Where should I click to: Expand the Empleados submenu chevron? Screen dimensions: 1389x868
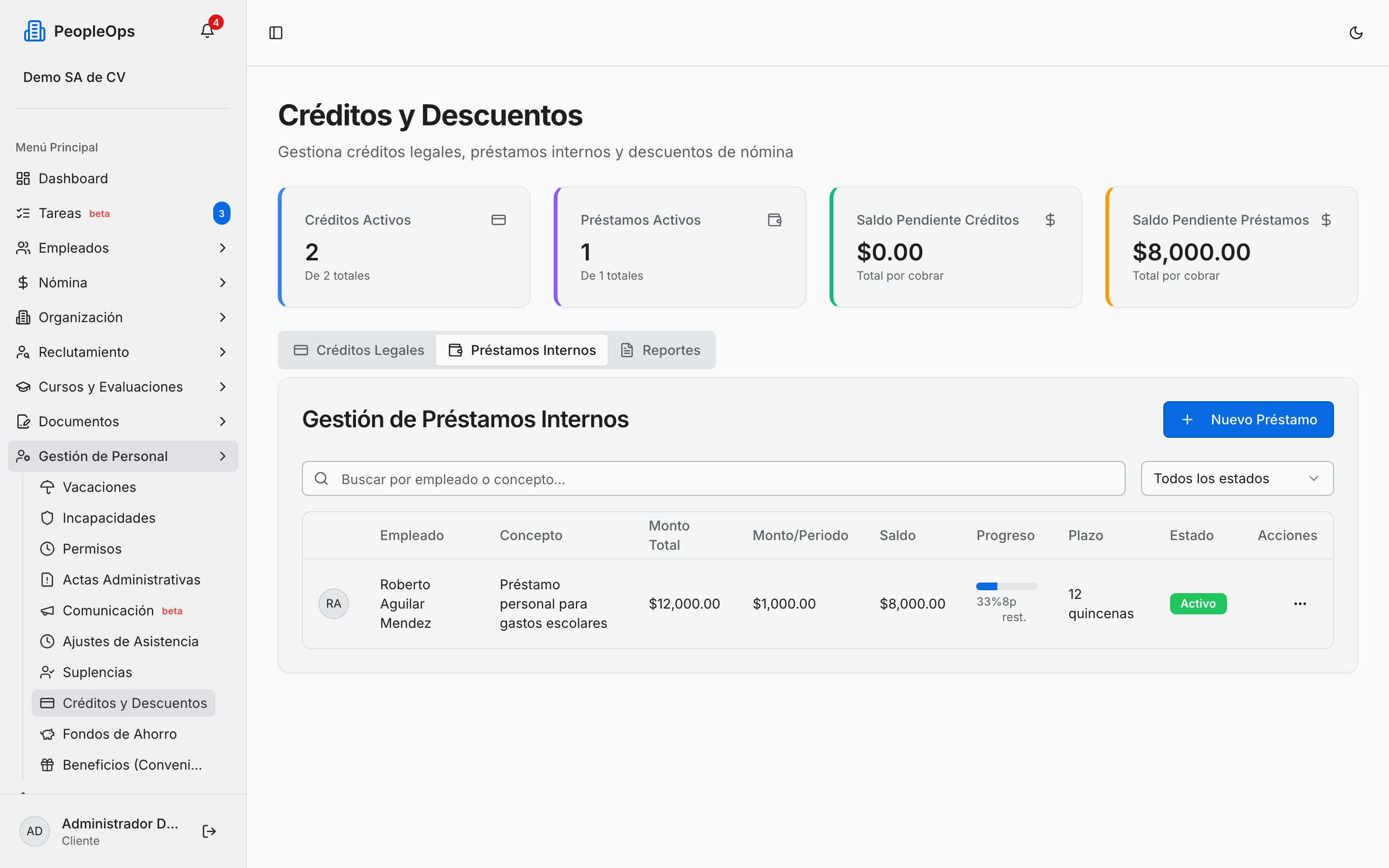[223, 248]
